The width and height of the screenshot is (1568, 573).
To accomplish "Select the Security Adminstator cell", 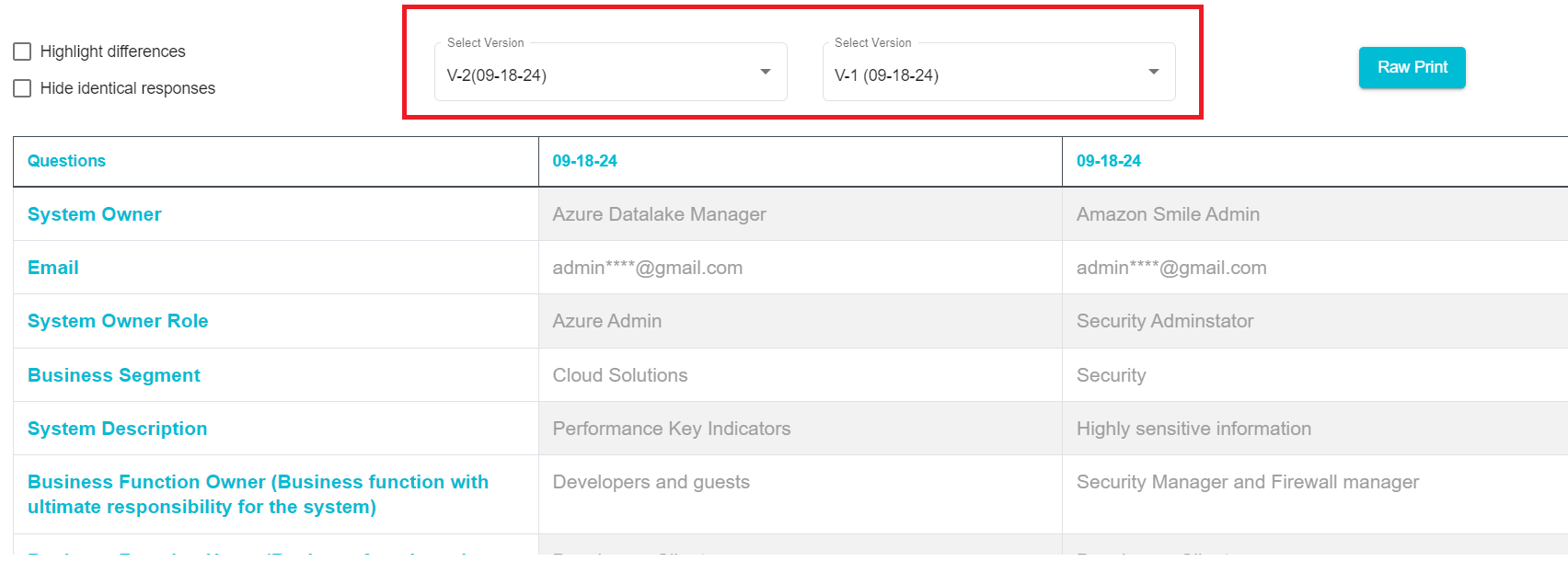I will point(1315,321).
